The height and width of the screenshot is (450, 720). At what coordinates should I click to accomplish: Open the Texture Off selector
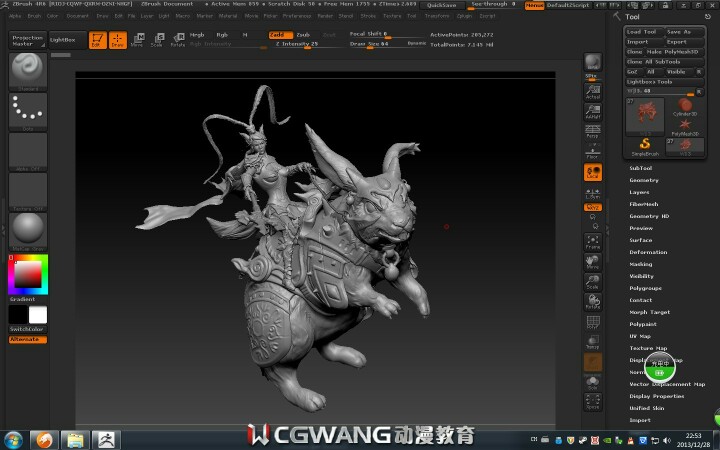(x=28, y=191)
